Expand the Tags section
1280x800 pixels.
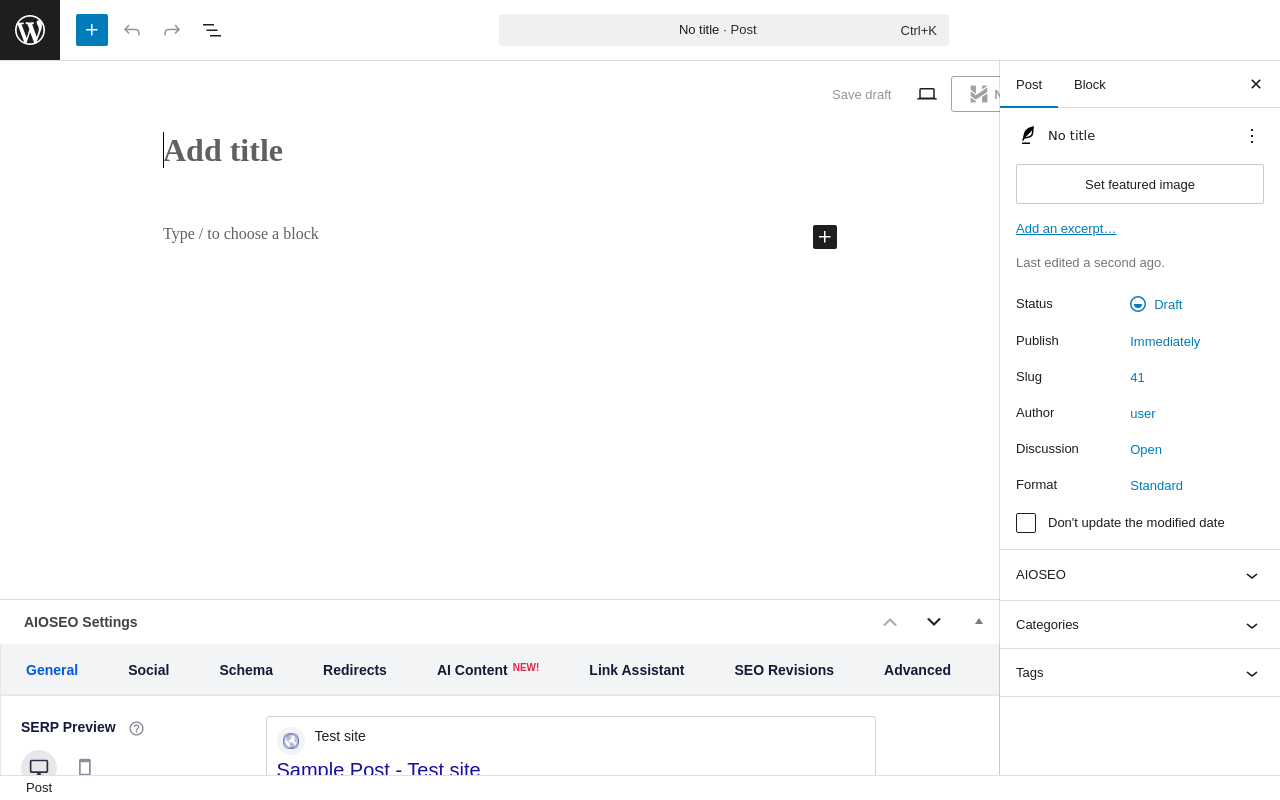pyautogui.click(x=1140, y=673)
